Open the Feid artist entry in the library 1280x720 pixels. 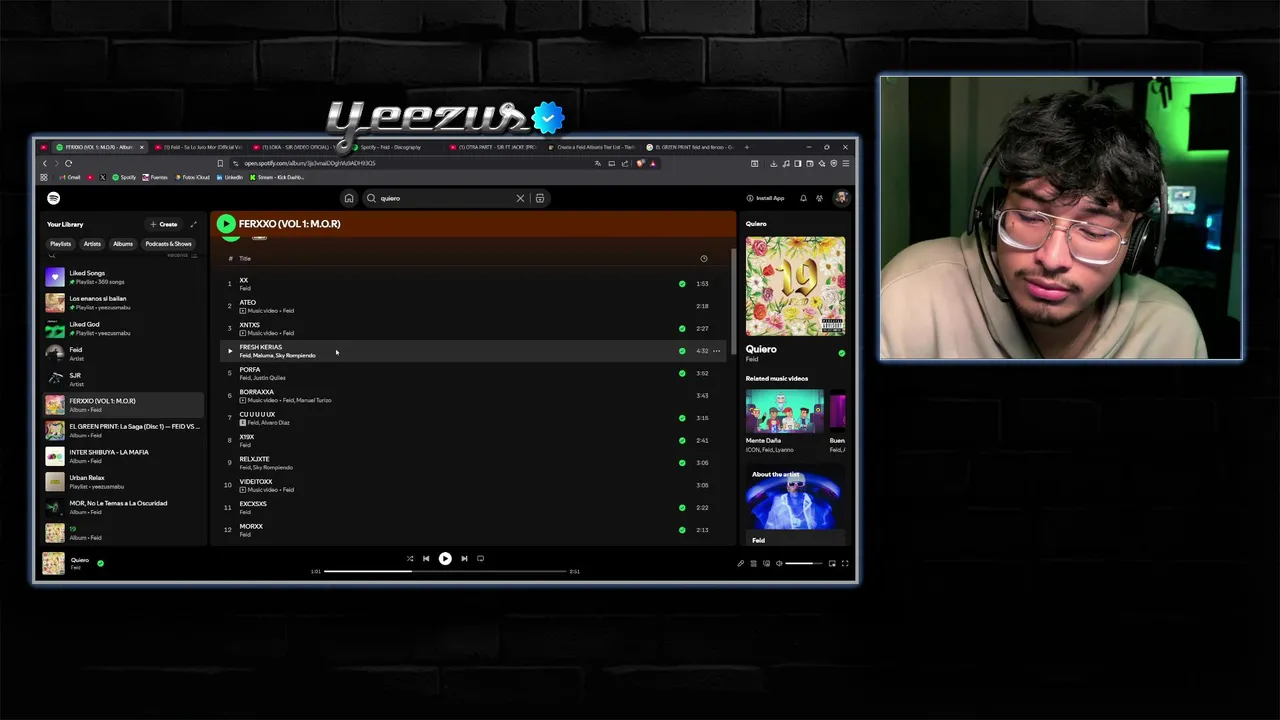coord(124,353)
